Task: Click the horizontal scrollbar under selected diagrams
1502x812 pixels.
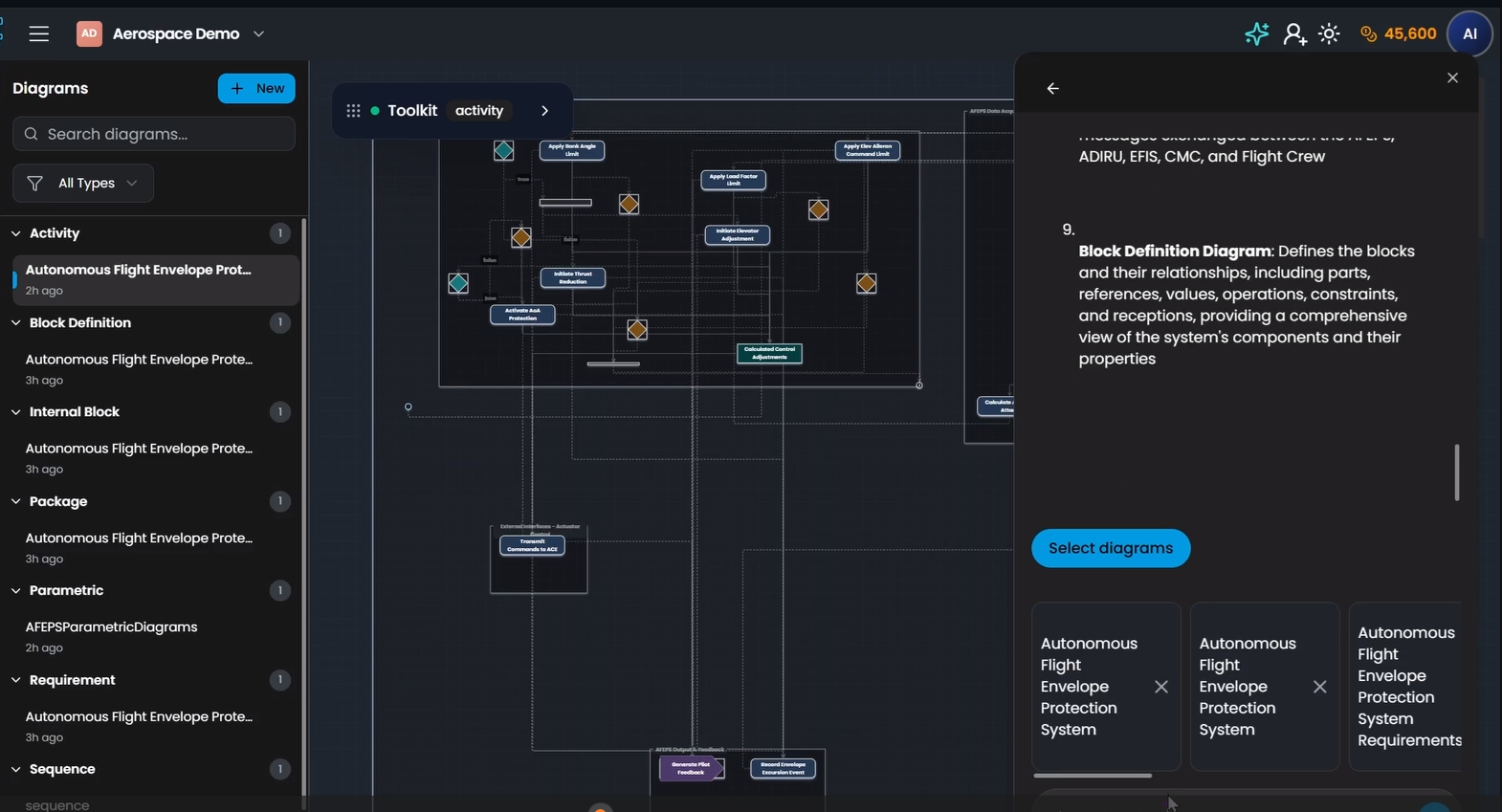Action: pos(1093,776)
